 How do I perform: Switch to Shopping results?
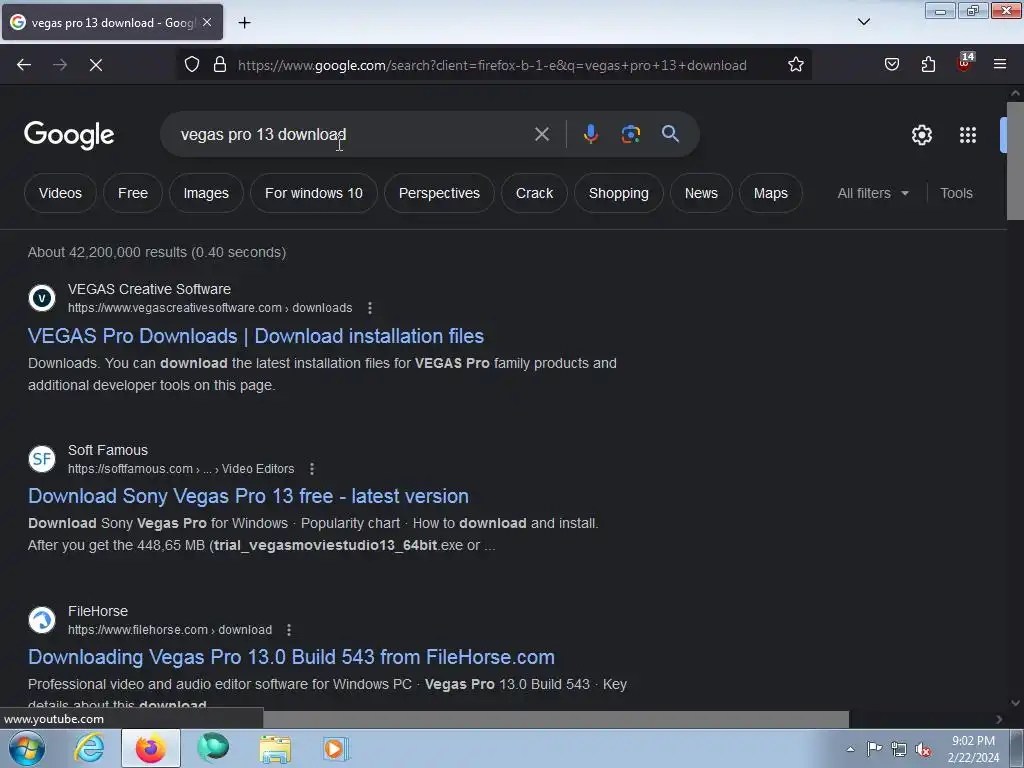point(618,193)
